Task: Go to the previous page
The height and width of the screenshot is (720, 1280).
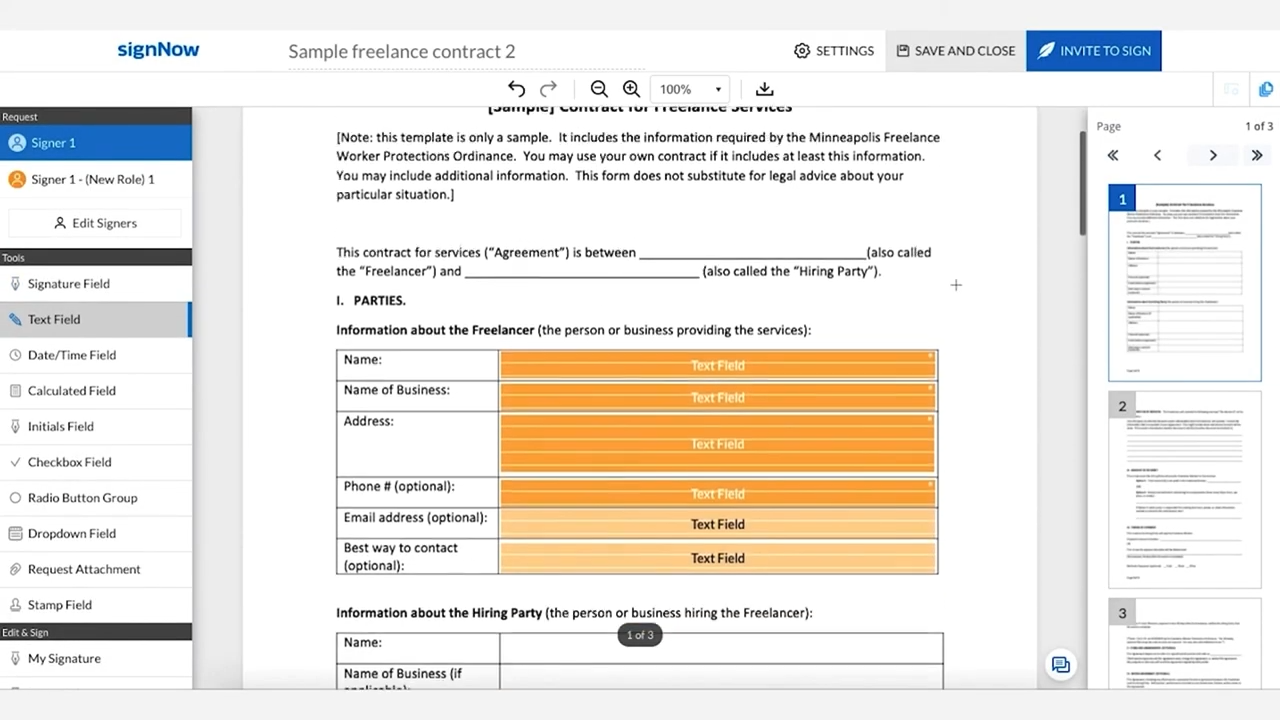Action: point(1157,155)
